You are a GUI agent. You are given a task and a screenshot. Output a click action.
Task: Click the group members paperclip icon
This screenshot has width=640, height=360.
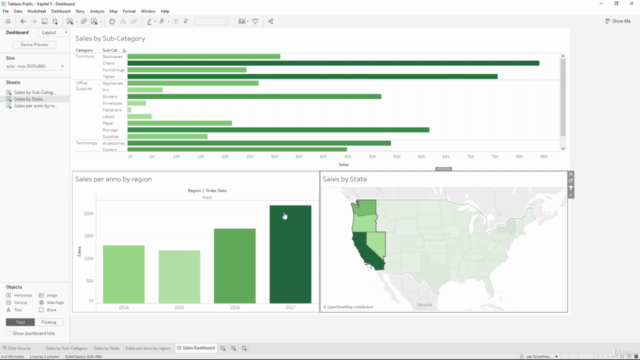point(162,21)
